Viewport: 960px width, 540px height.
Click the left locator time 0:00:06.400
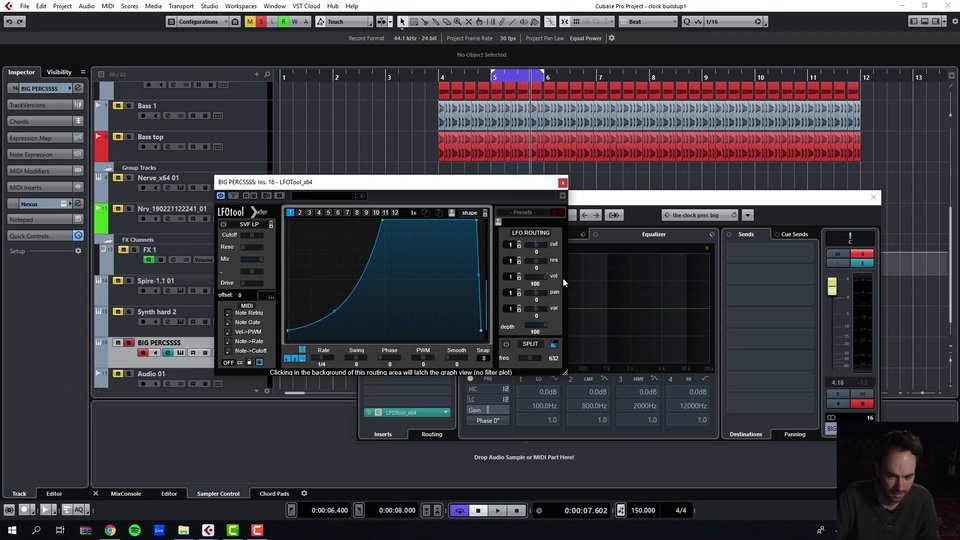[329, 510]
